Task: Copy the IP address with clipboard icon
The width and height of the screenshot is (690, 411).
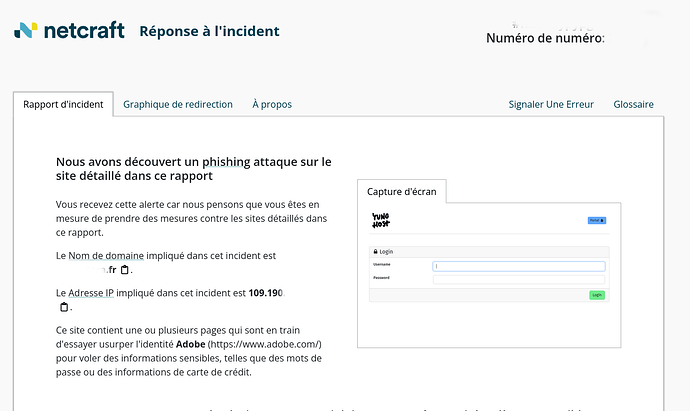Action: click(64, 307)
